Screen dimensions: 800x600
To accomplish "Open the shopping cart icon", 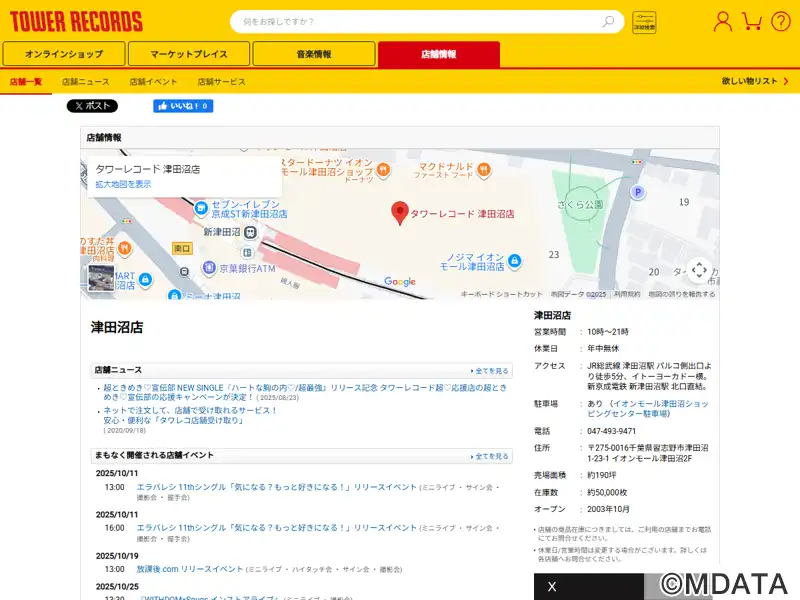I will [x=752, y=22].
